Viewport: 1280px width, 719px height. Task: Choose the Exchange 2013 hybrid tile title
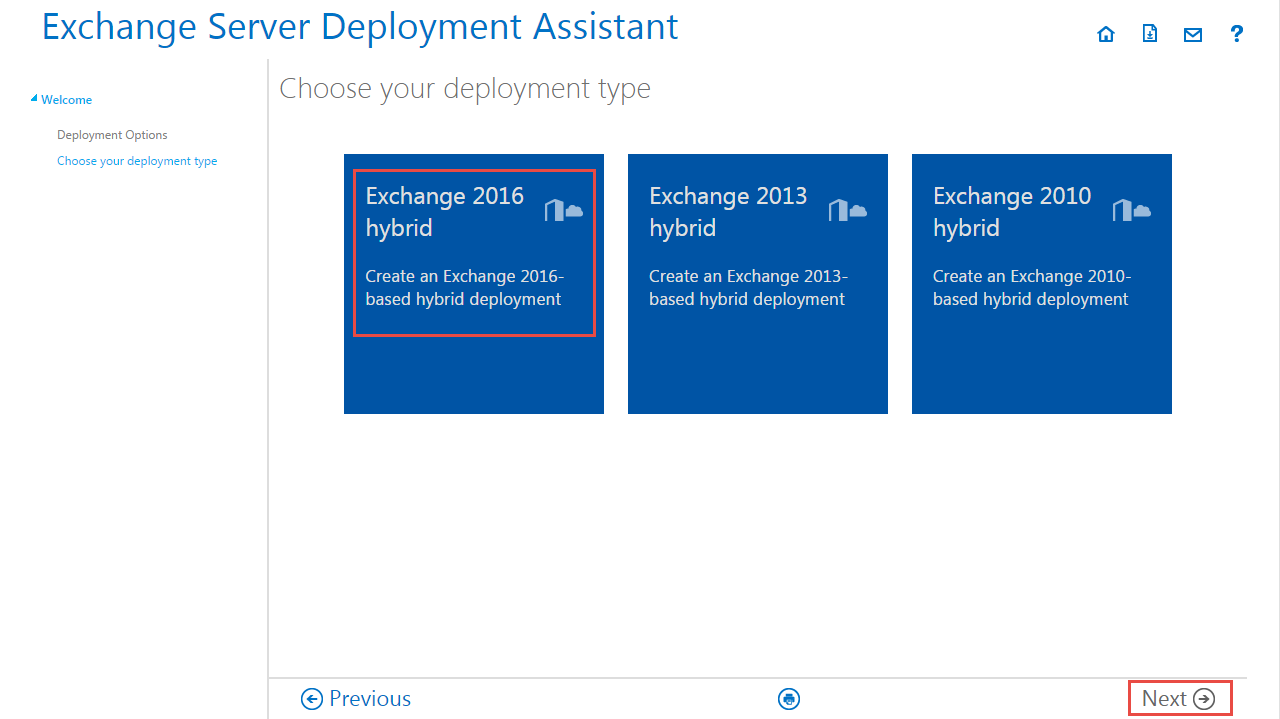click(728, 211)
